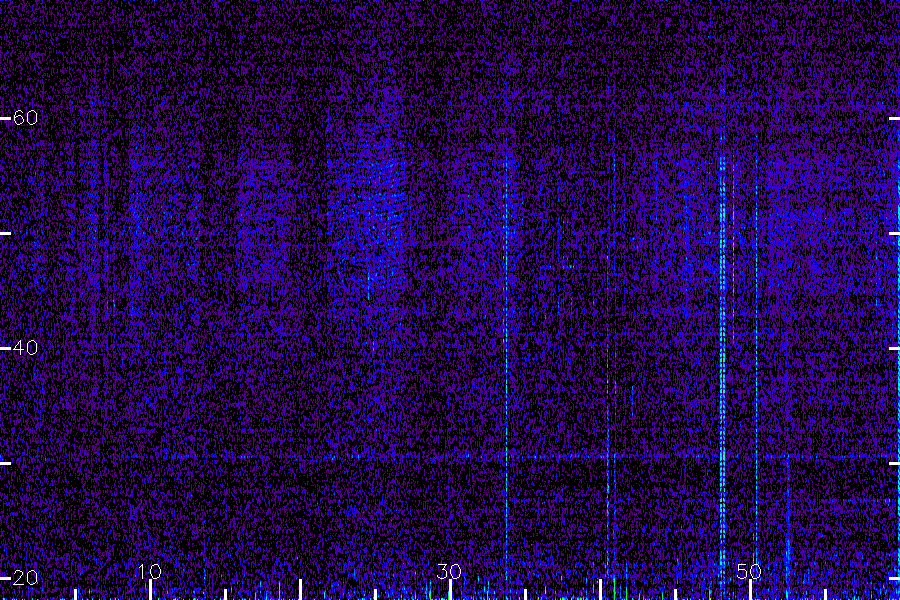Viewport: 900px width, 600px height.
Task: Click the "10" label on the horizontal axis
Action: (150, 571)
